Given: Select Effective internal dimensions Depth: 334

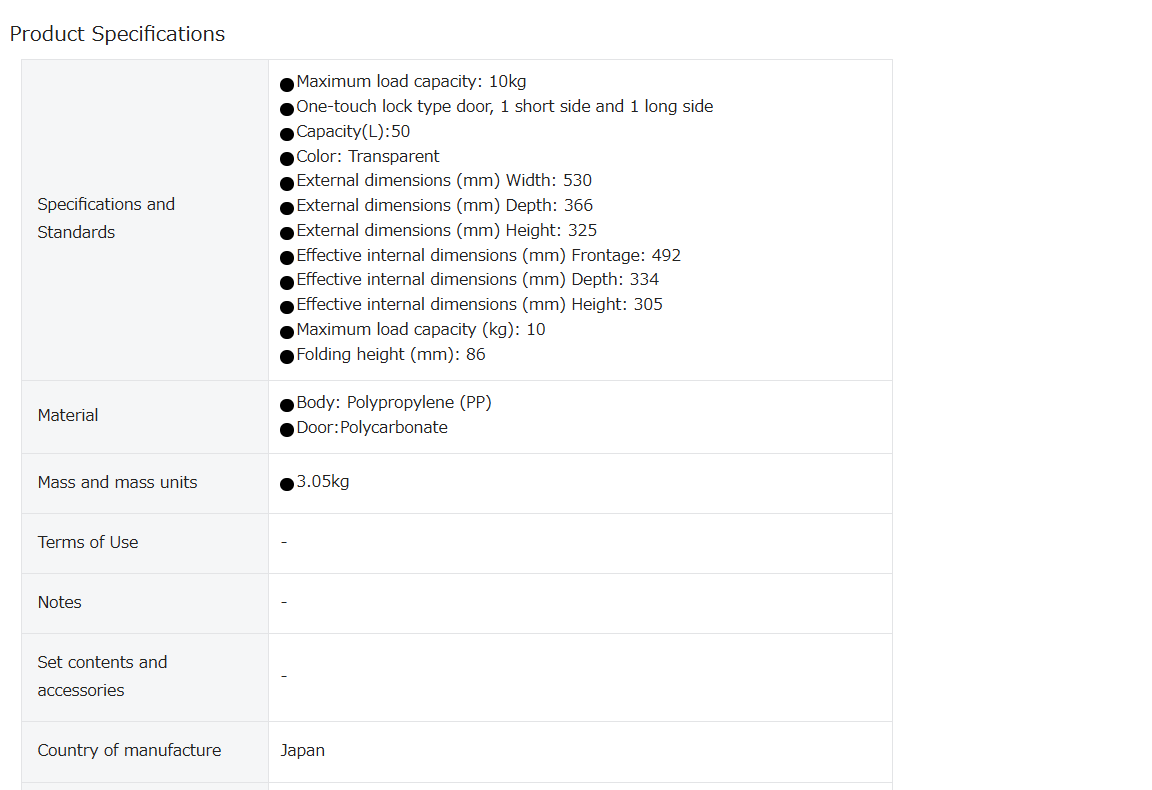Looking at the screenshot, I should pyautogui.click(x=478, y=280).
